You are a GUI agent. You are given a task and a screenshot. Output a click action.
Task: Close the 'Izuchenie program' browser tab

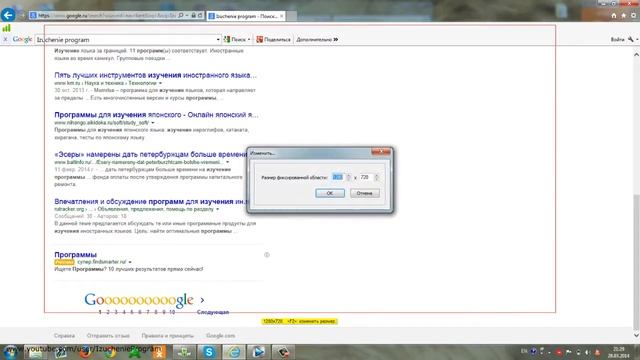282,16
